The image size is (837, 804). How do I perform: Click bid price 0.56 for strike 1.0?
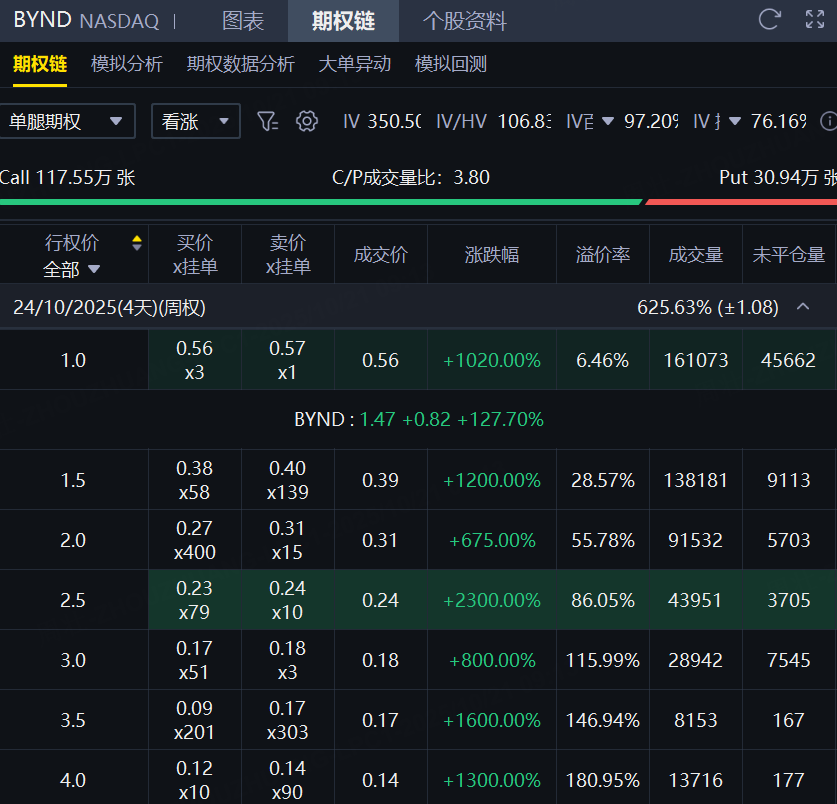[x=194, y=349]
